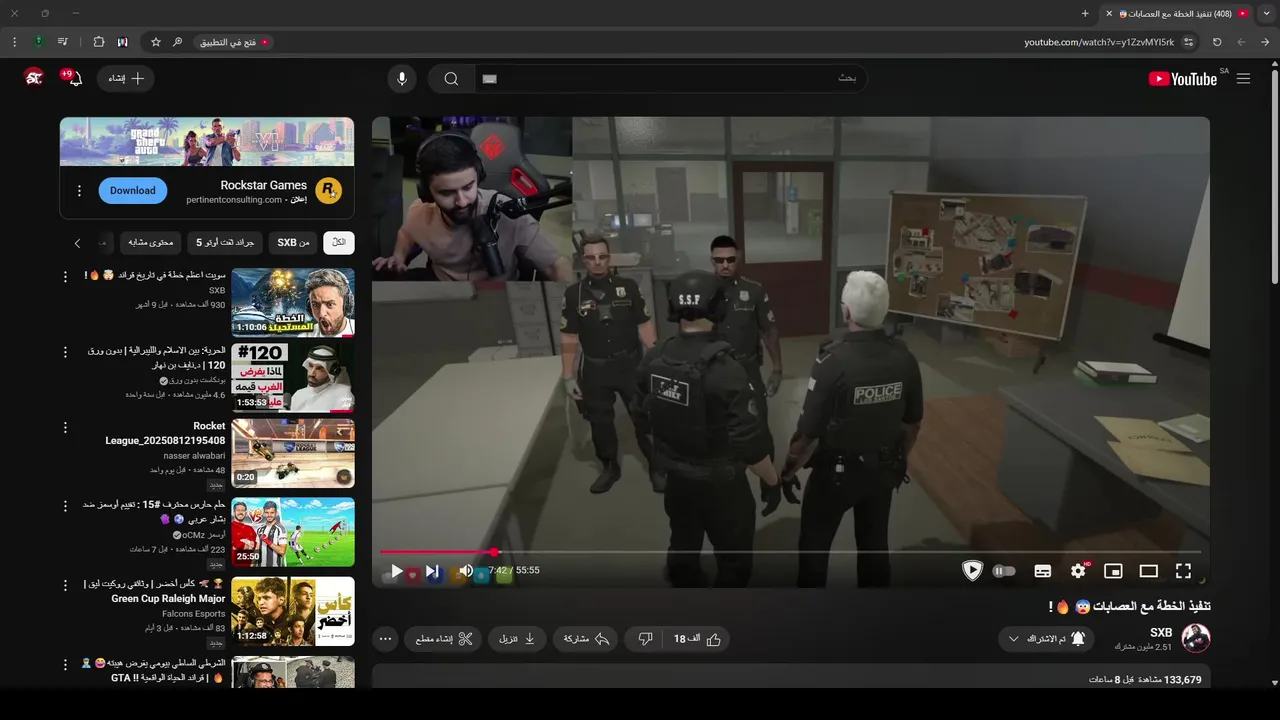
Task: Open a new browser tab
Action: pyautogui.click(x=1085, y=13)
